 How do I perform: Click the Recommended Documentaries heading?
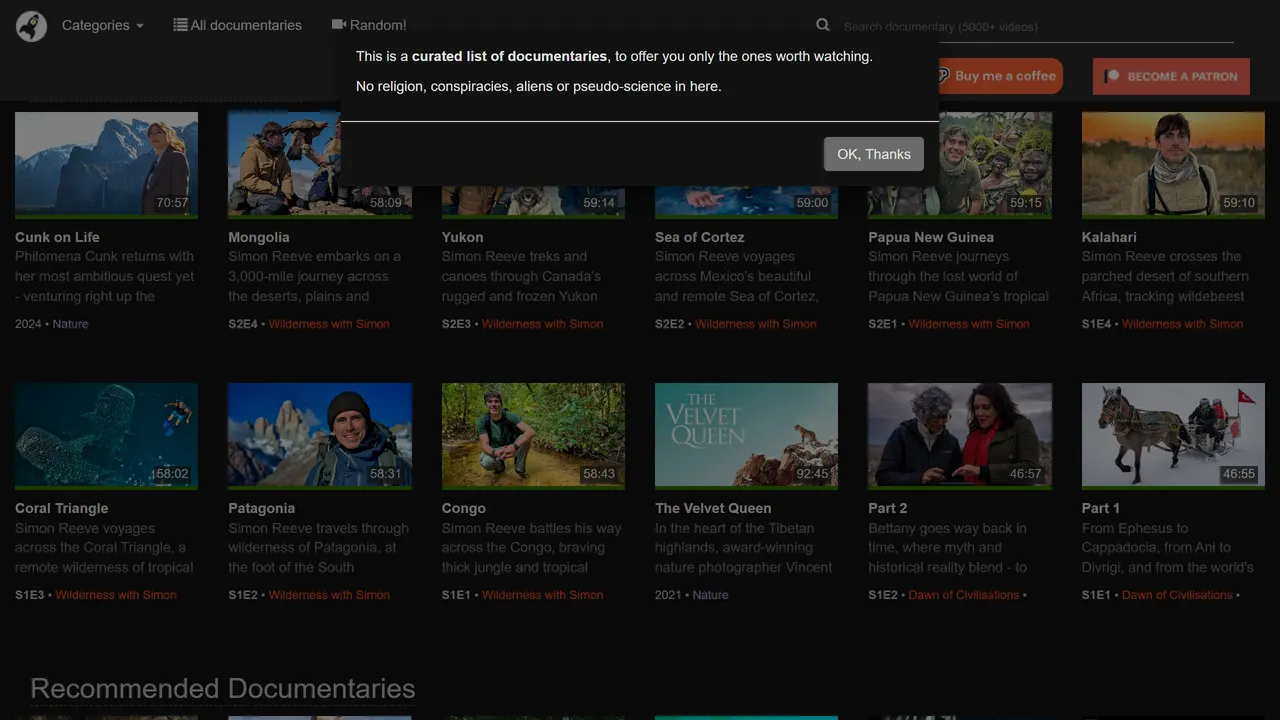point(223,688)
